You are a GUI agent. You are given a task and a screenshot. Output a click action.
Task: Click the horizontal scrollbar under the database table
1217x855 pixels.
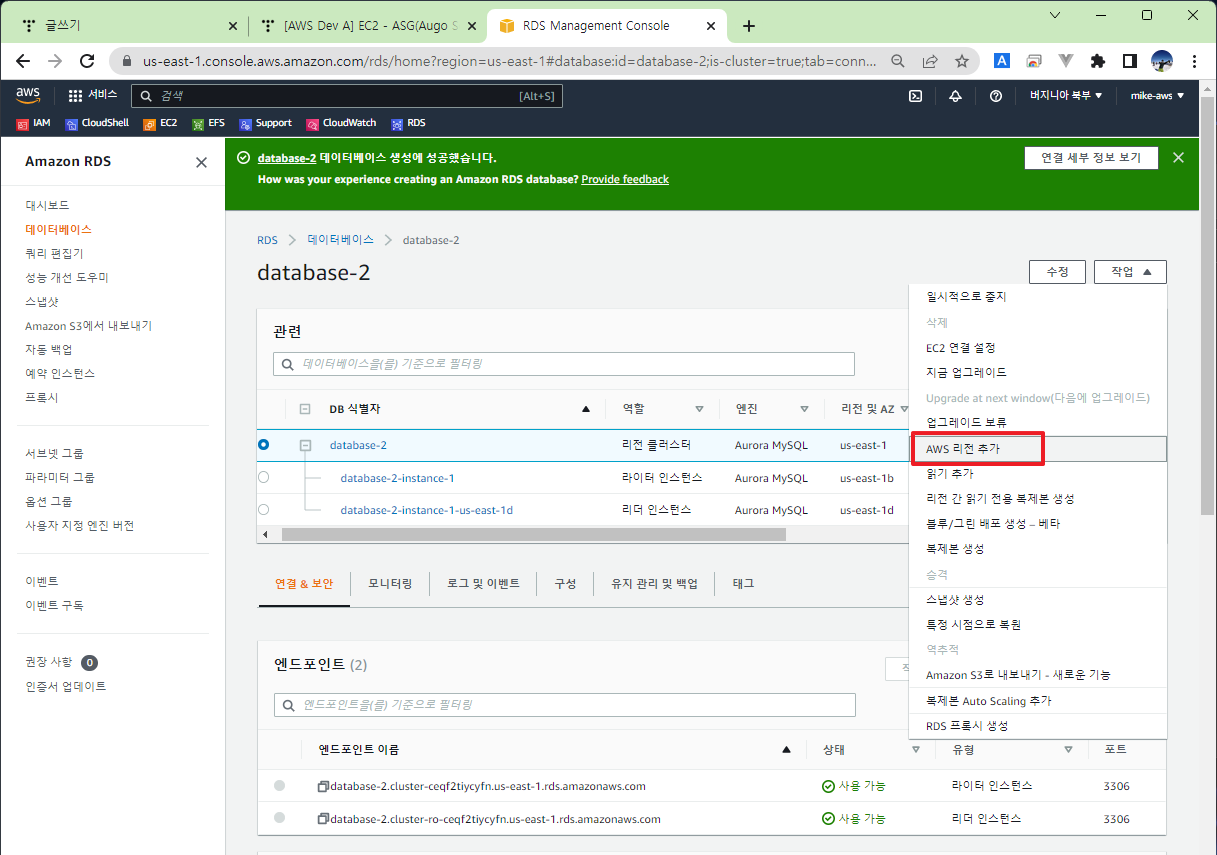click(x=534, y=534)
